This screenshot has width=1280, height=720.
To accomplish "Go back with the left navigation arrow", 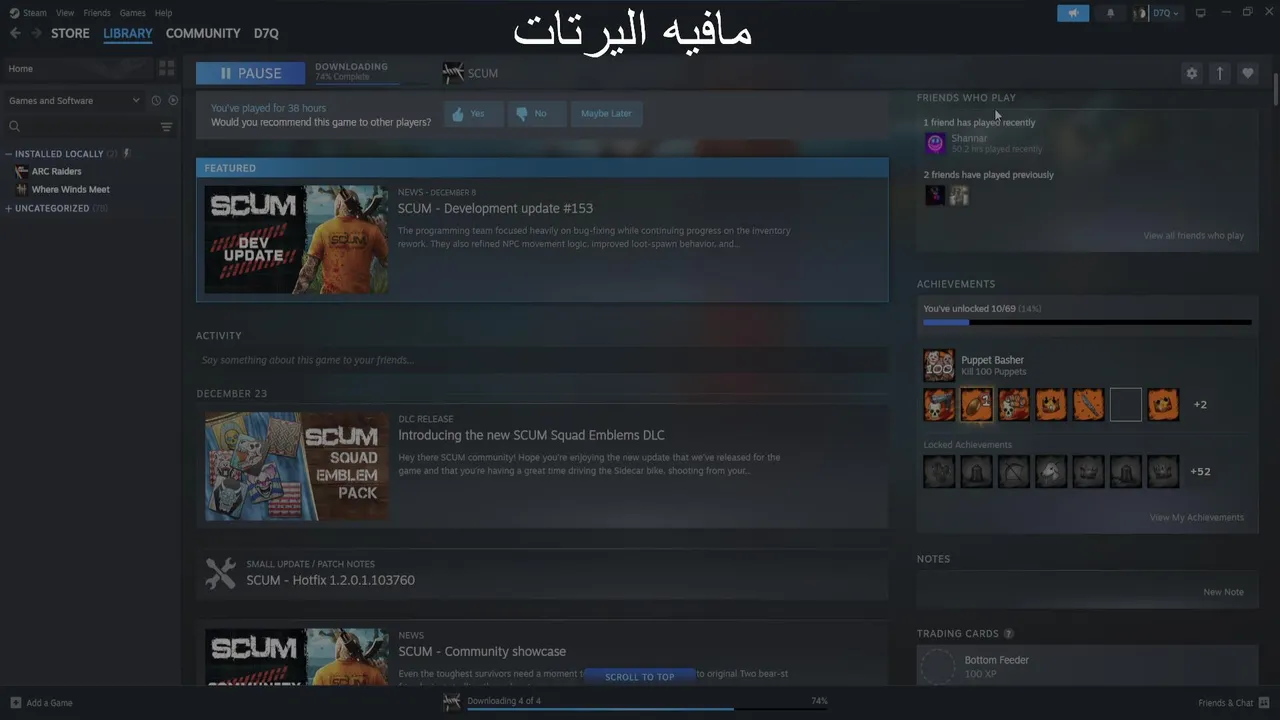I will tap(15, 33).
